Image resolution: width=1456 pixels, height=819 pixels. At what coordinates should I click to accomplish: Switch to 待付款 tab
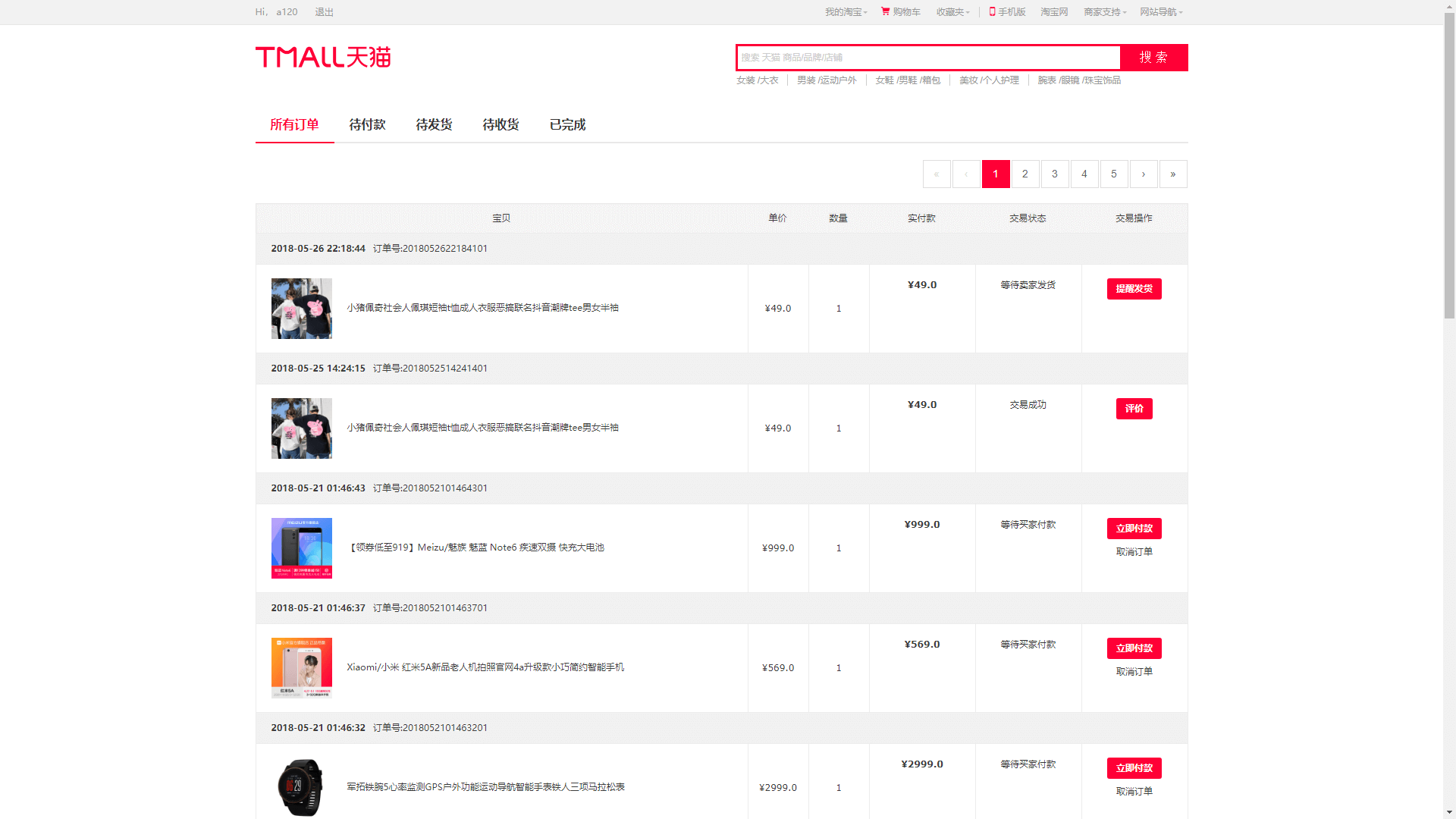[x=368, y=124]
